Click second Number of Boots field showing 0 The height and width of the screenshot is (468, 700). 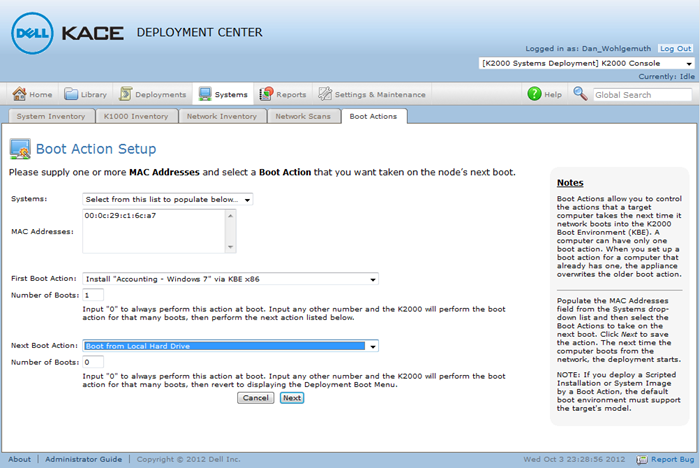coord(93,362)
